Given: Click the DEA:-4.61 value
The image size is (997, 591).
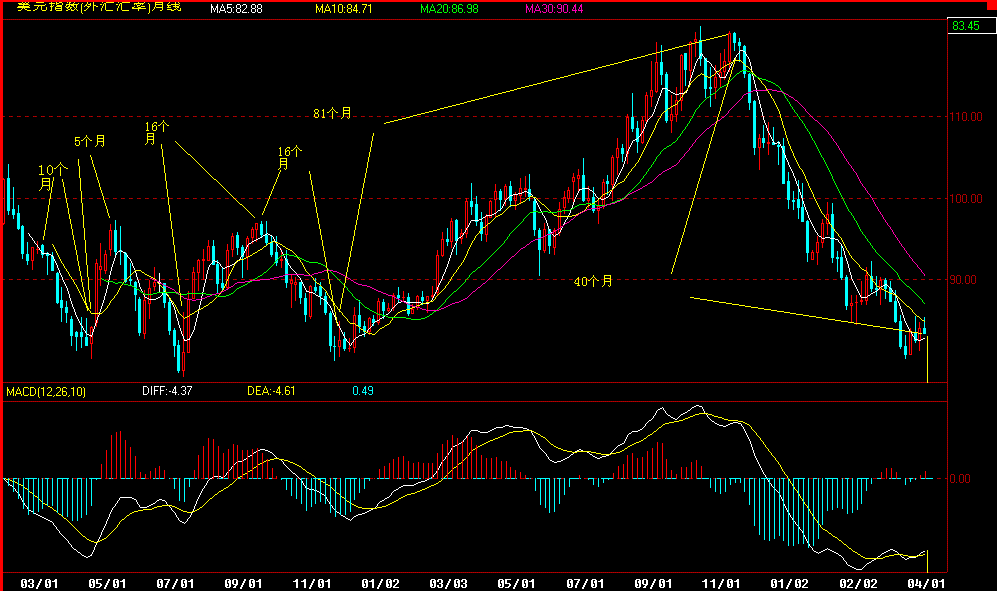Looking at the screenshot, I should pos(271,391).
